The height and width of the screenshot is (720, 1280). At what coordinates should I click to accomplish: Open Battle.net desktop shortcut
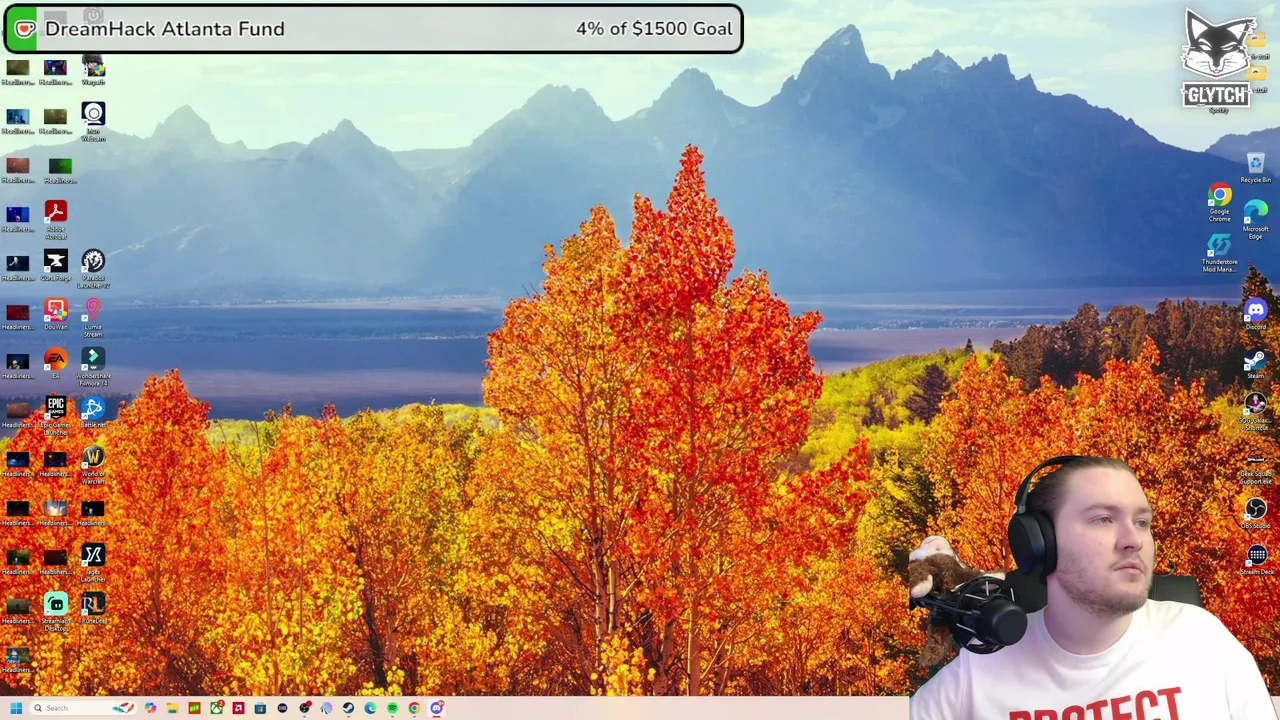click(x=93, y=413)
